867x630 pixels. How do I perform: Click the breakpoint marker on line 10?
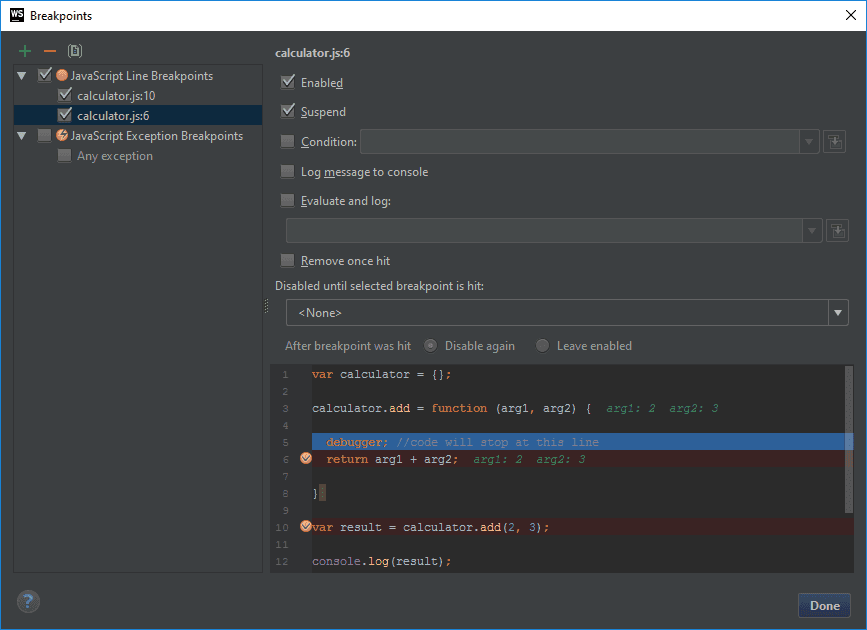coord(306,526)
